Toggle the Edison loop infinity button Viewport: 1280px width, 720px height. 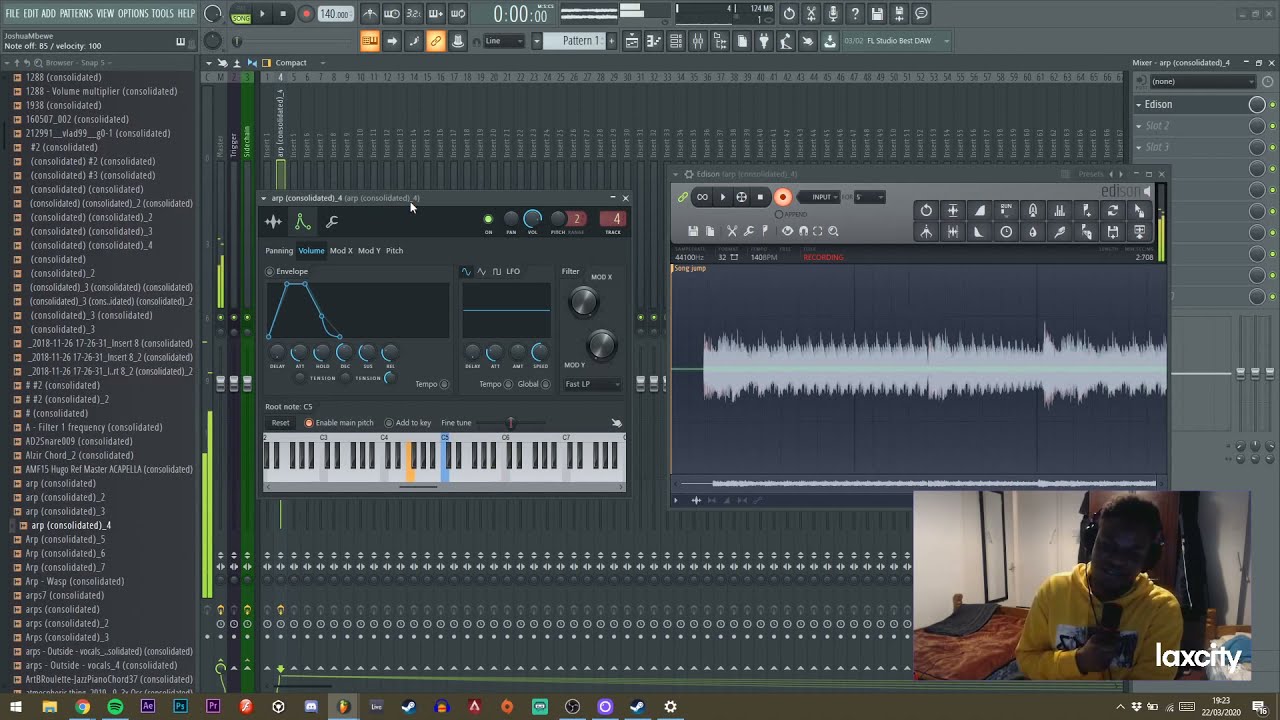[702, 197]
